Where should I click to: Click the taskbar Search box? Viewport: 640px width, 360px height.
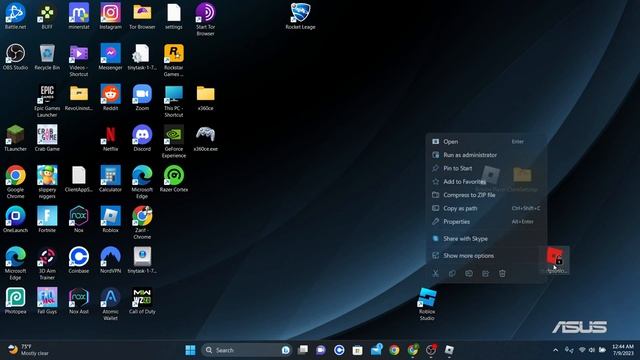click(x=247, y=350)
